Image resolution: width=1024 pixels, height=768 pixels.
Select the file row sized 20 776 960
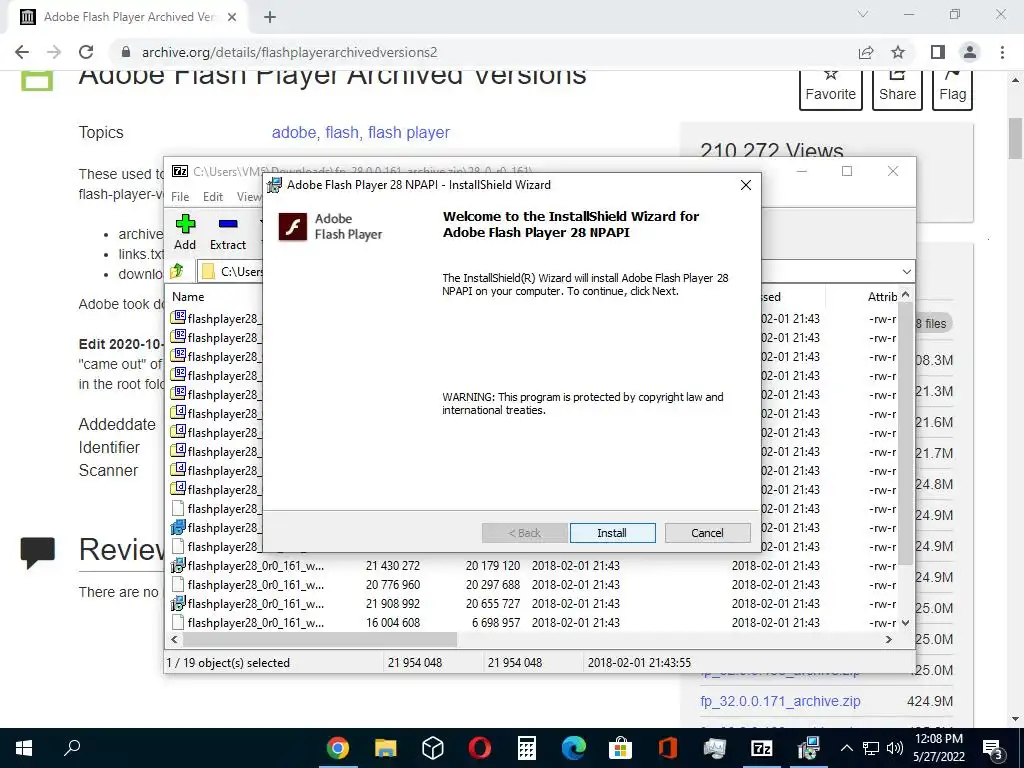(x=532, y=584)
